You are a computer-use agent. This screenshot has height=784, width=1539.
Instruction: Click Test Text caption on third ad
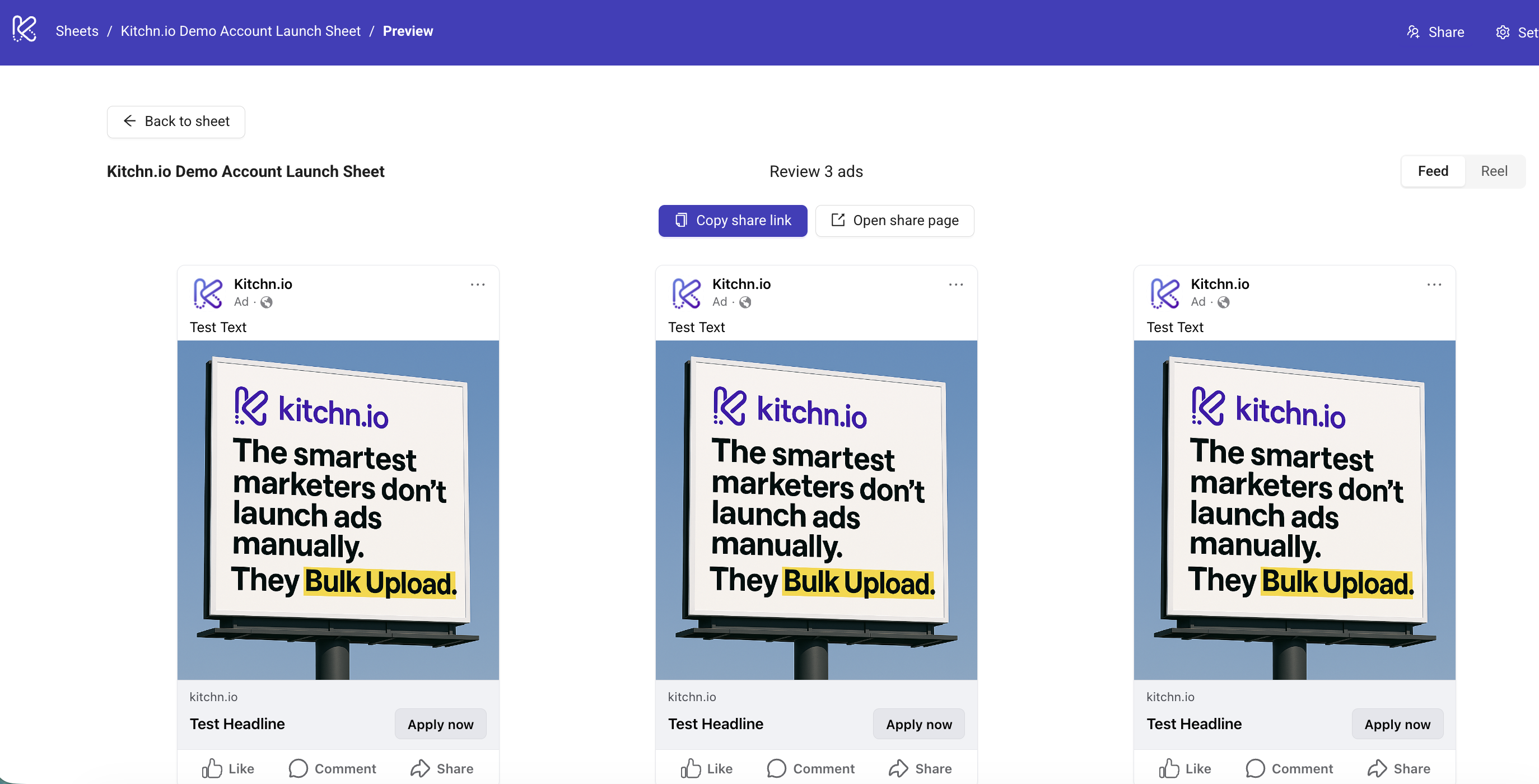tap(1175, 327)
